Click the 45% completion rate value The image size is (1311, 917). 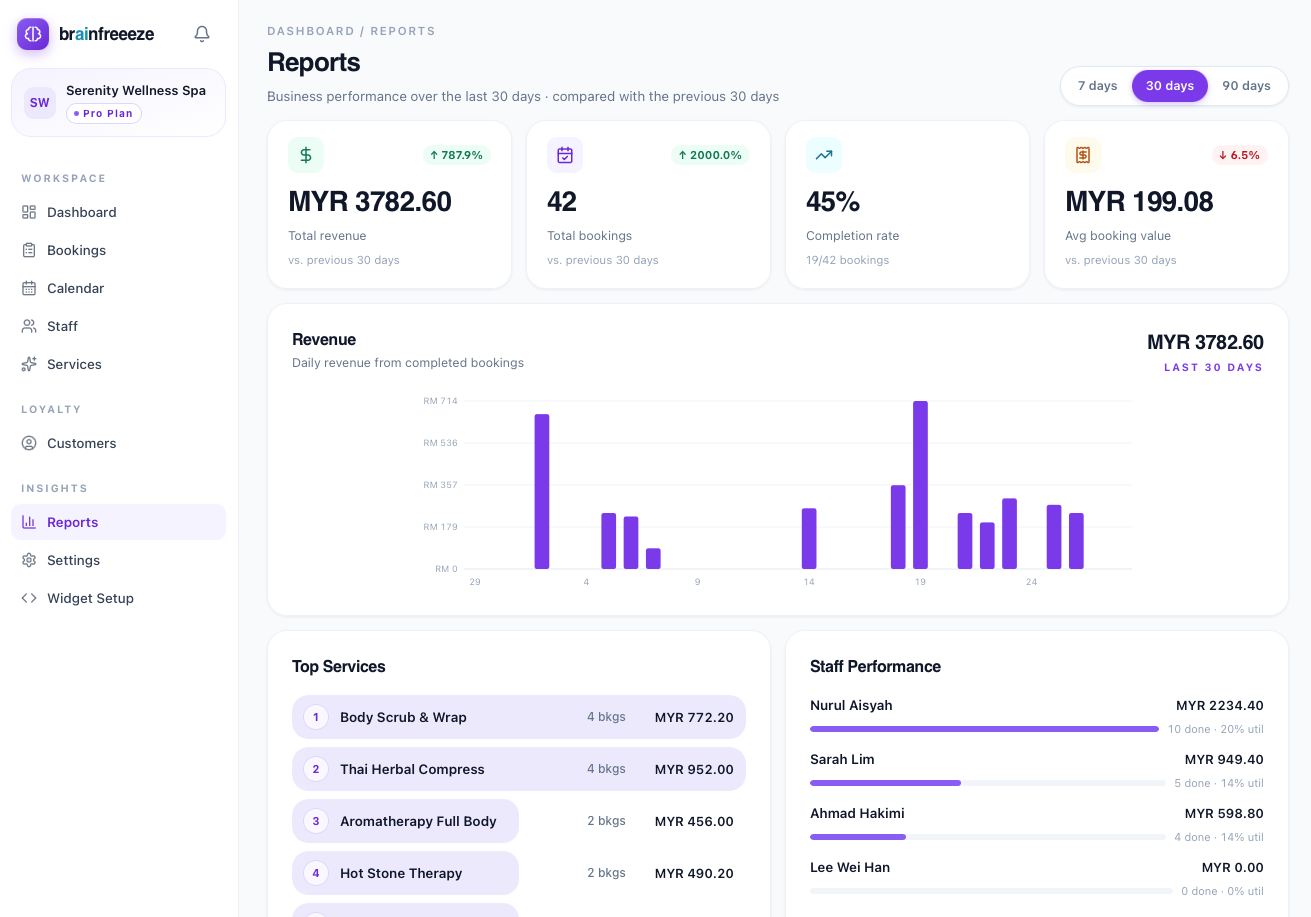833,202
